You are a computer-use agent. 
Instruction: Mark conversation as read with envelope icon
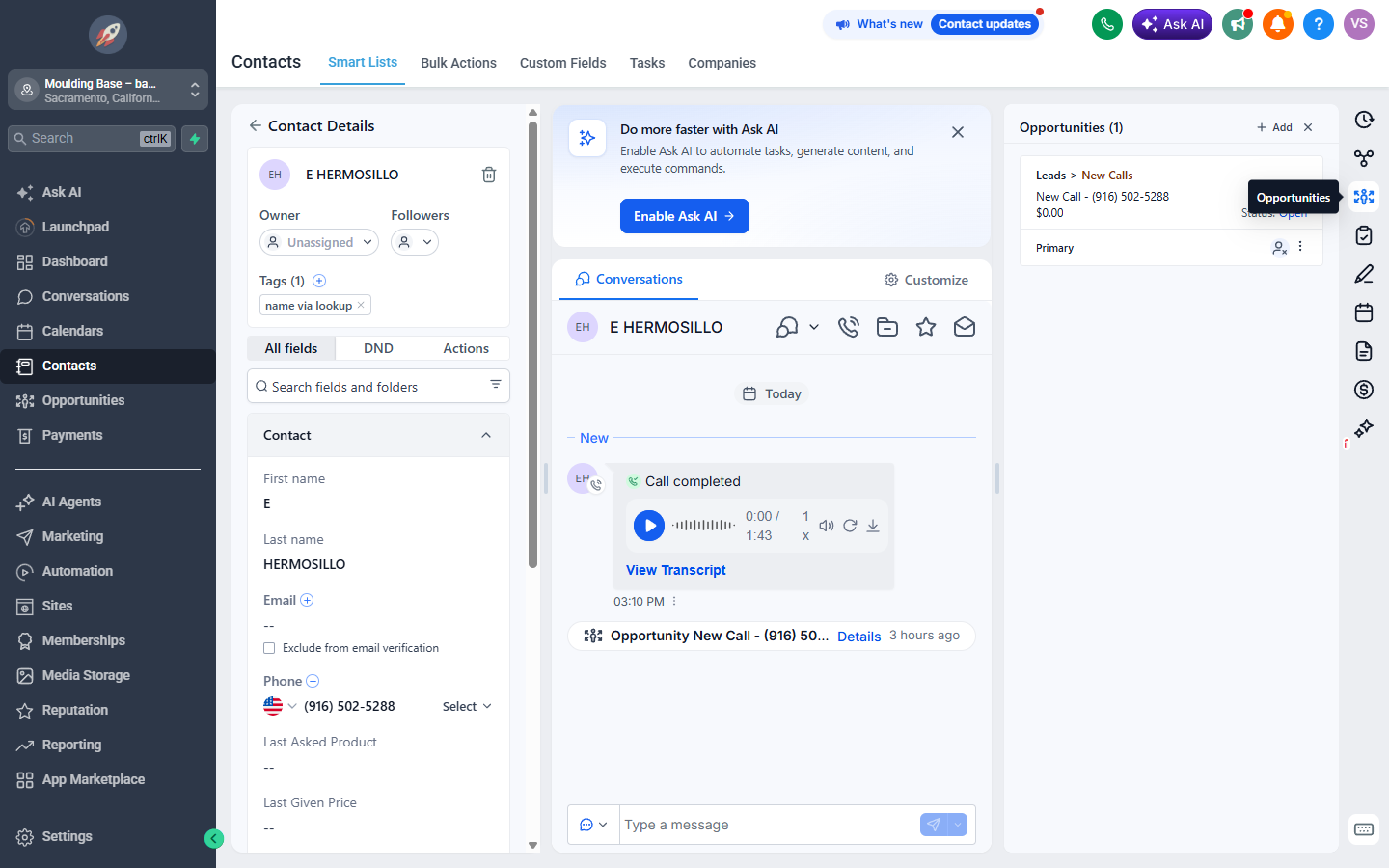point(965,327)
